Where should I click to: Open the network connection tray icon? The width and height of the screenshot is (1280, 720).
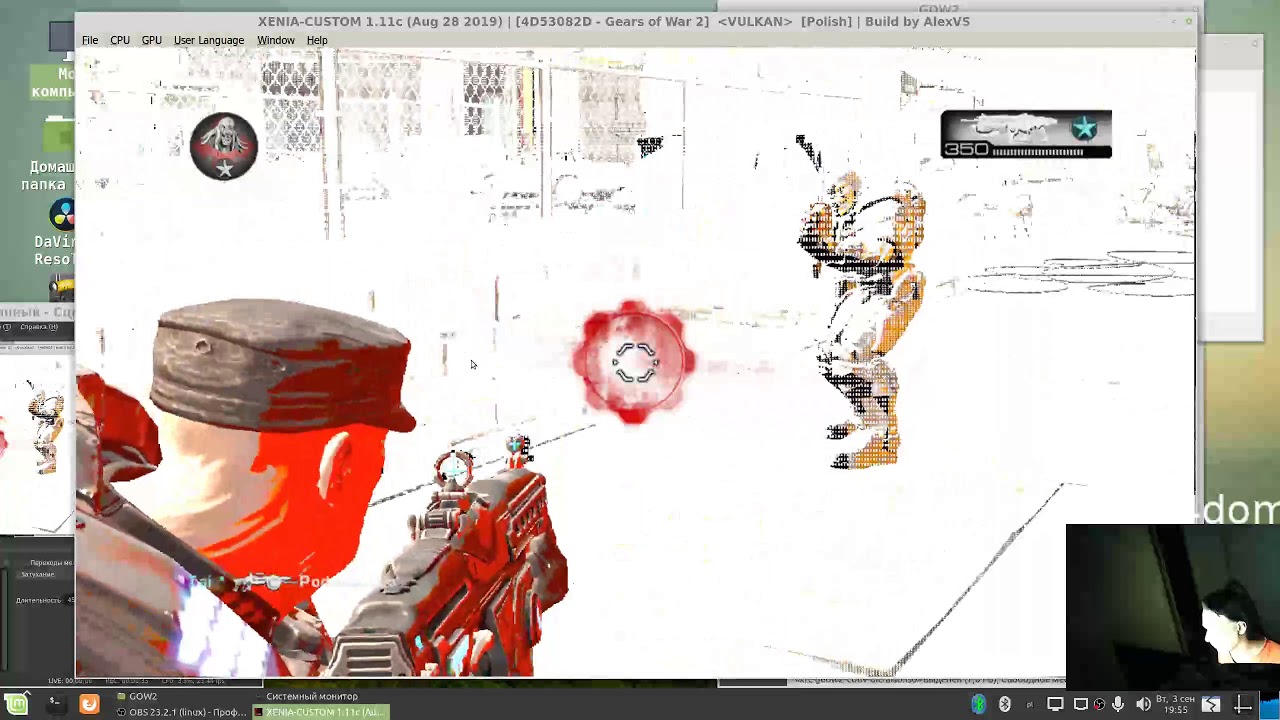pyautogui.click(x=1080, y=704)
